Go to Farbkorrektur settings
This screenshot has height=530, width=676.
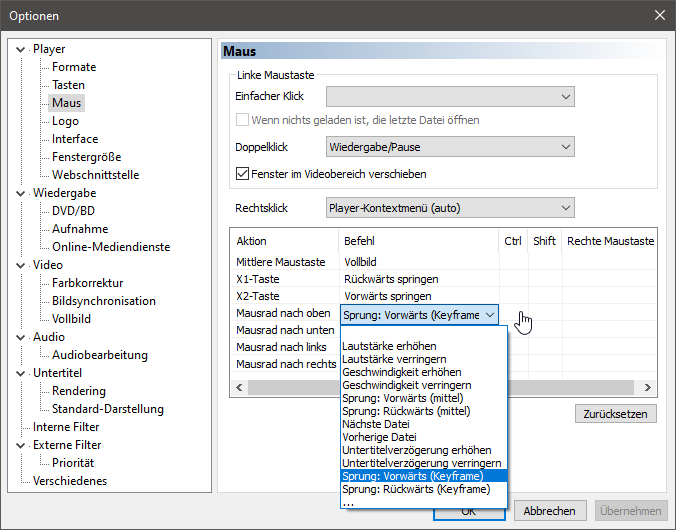coord(88,283)
